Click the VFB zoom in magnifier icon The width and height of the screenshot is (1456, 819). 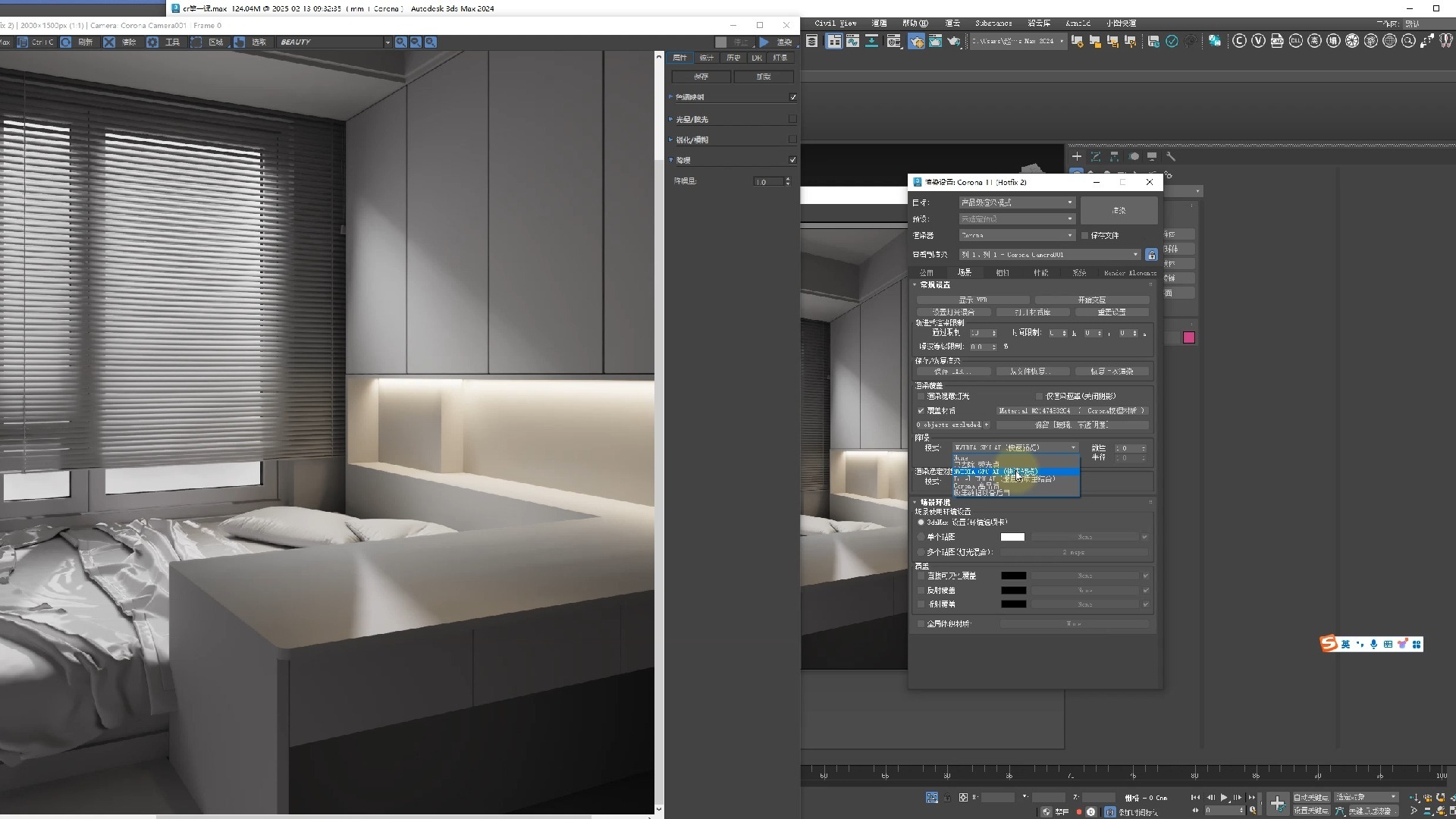(400, 42)
